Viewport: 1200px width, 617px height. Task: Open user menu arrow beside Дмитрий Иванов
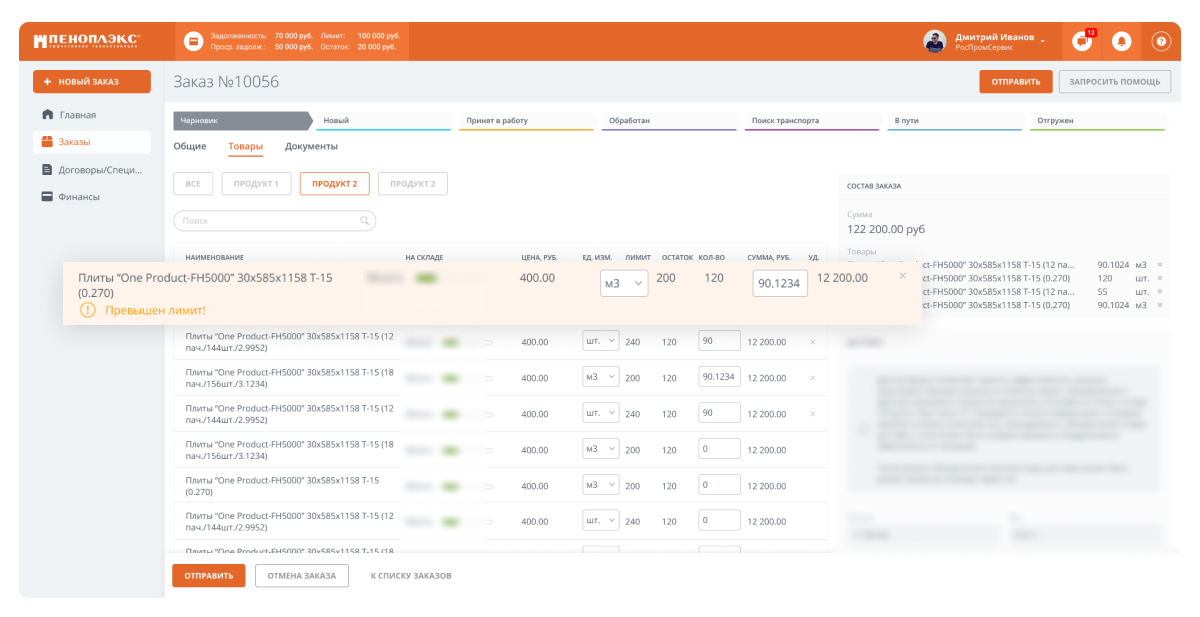click(1043, 41)
